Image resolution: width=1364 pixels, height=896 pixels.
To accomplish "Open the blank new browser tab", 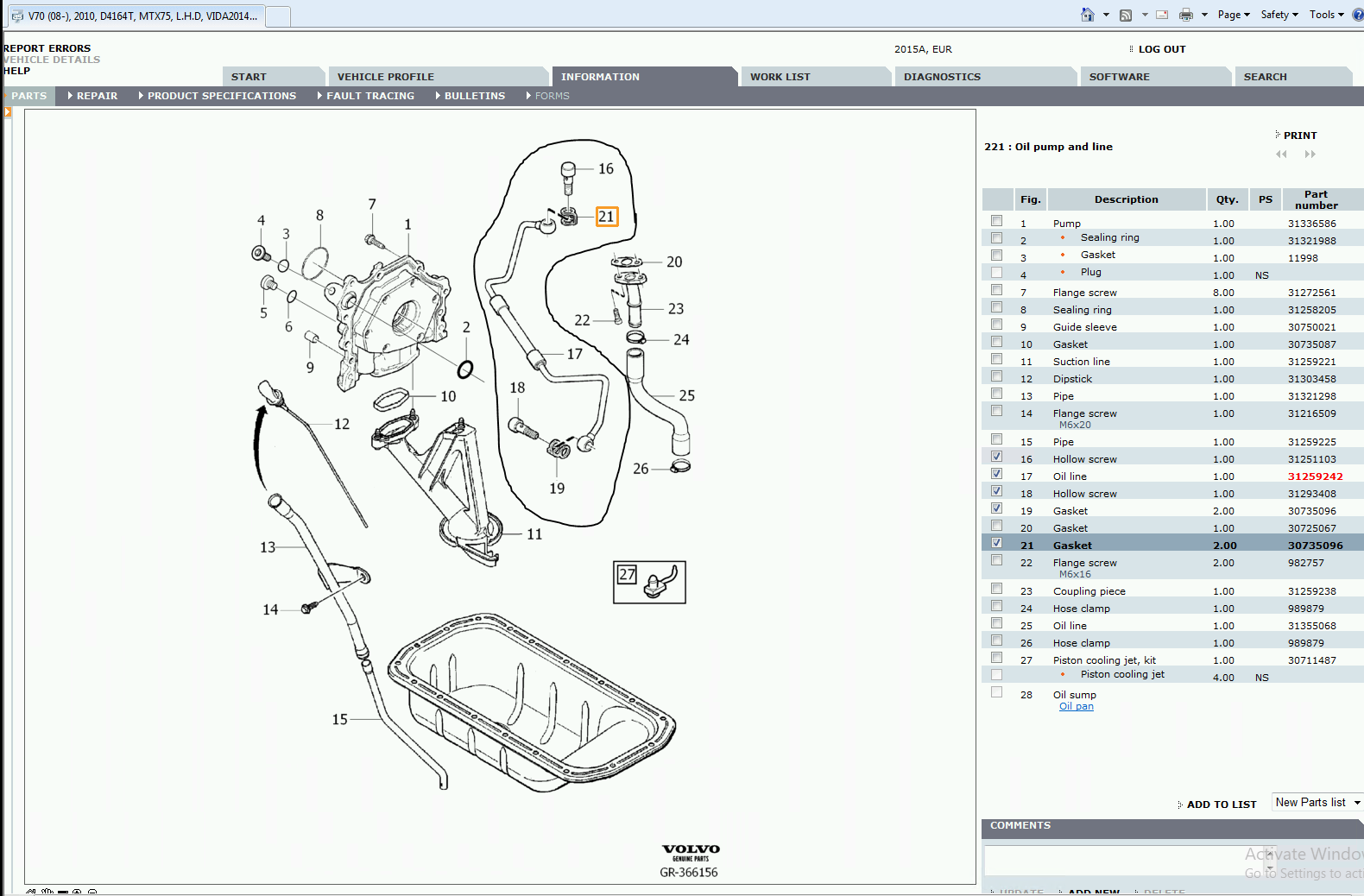I will (x=278, y=16).
